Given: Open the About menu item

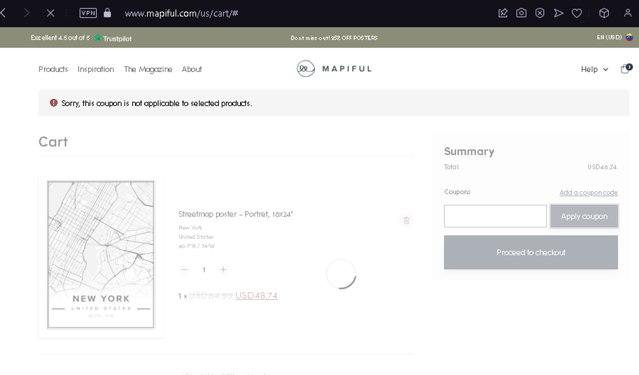Looking at the screenshot, I should 192,69.
